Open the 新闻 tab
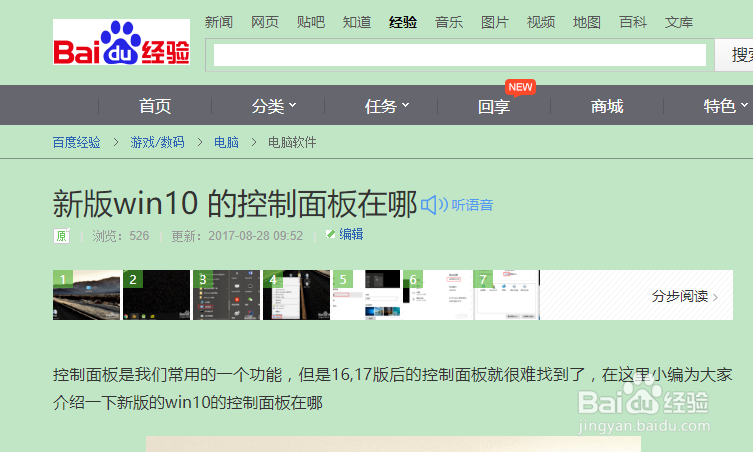 219,22
